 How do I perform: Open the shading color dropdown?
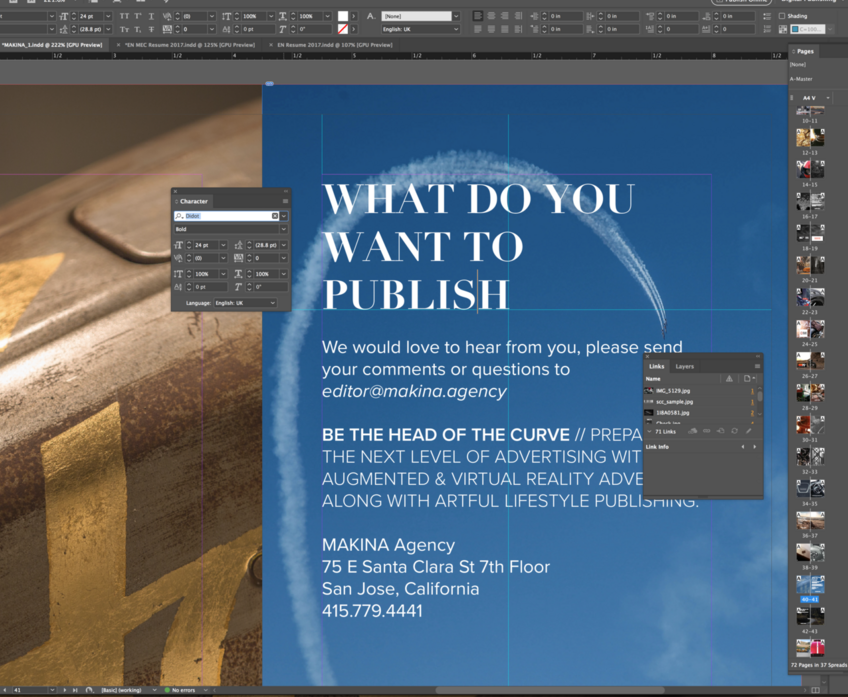(830, 29)
